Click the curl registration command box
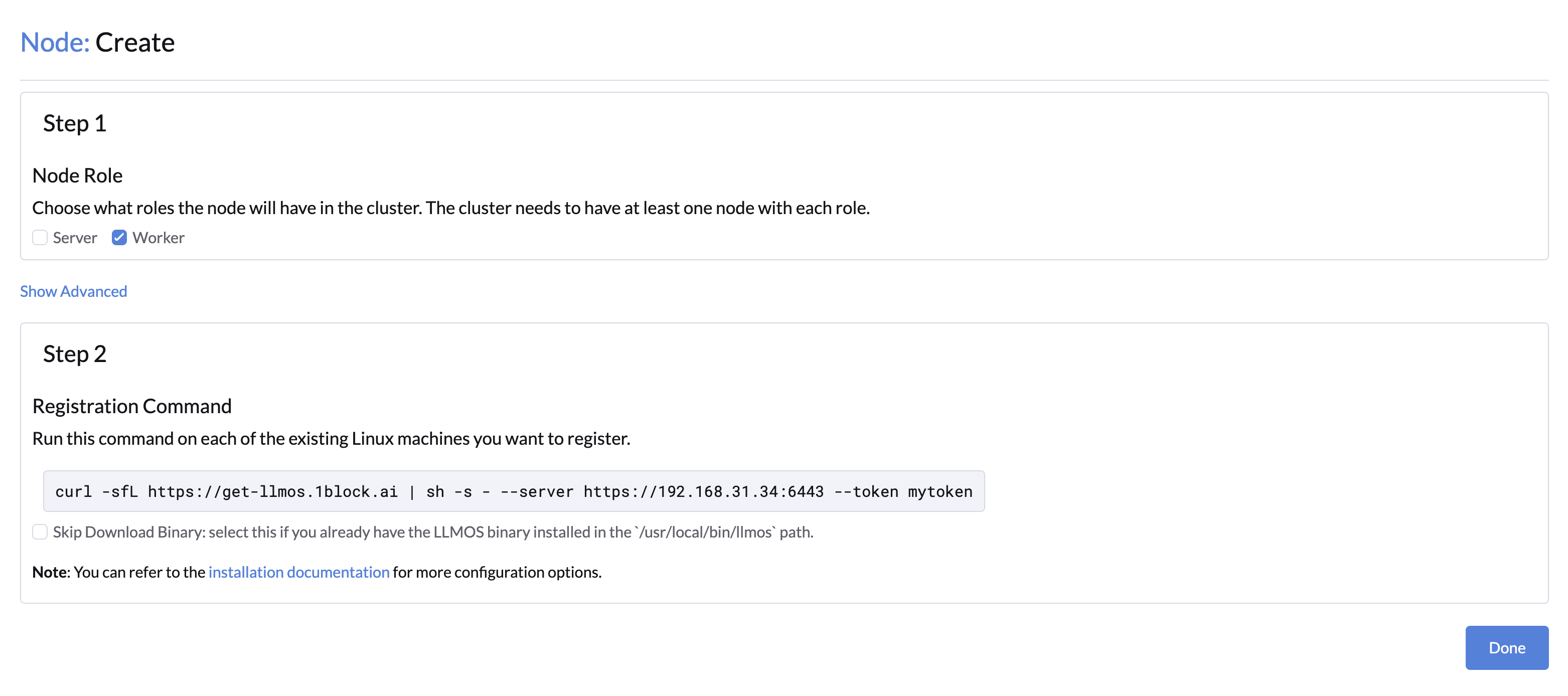1568x696 pixels. [x=514, y=491]
